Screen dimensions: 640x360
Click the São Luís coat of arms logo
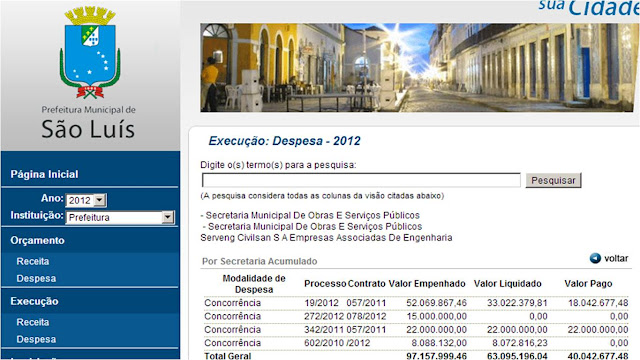pos(90,52)
